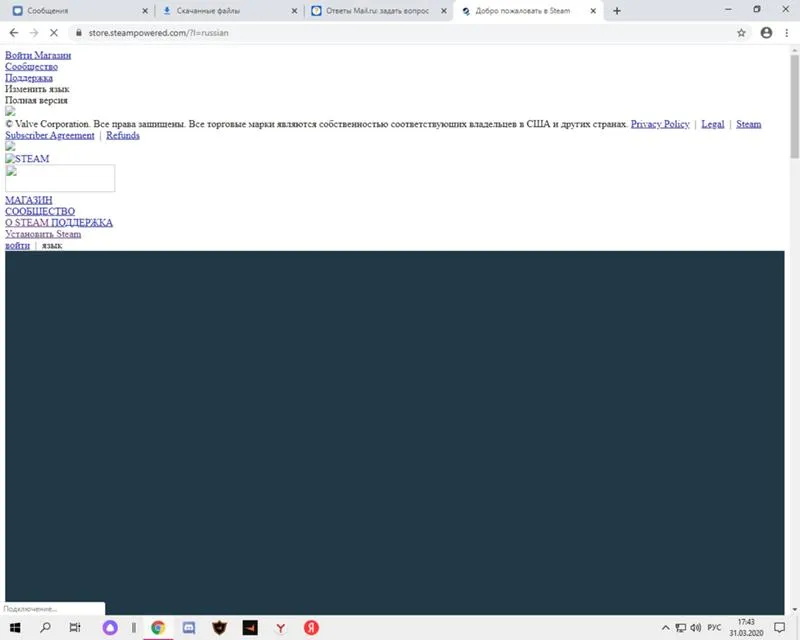Viewport: 800px width, 640px height.
Task: View site info via the lock icon
Action: pyautogui.click(x=79, y=33)
